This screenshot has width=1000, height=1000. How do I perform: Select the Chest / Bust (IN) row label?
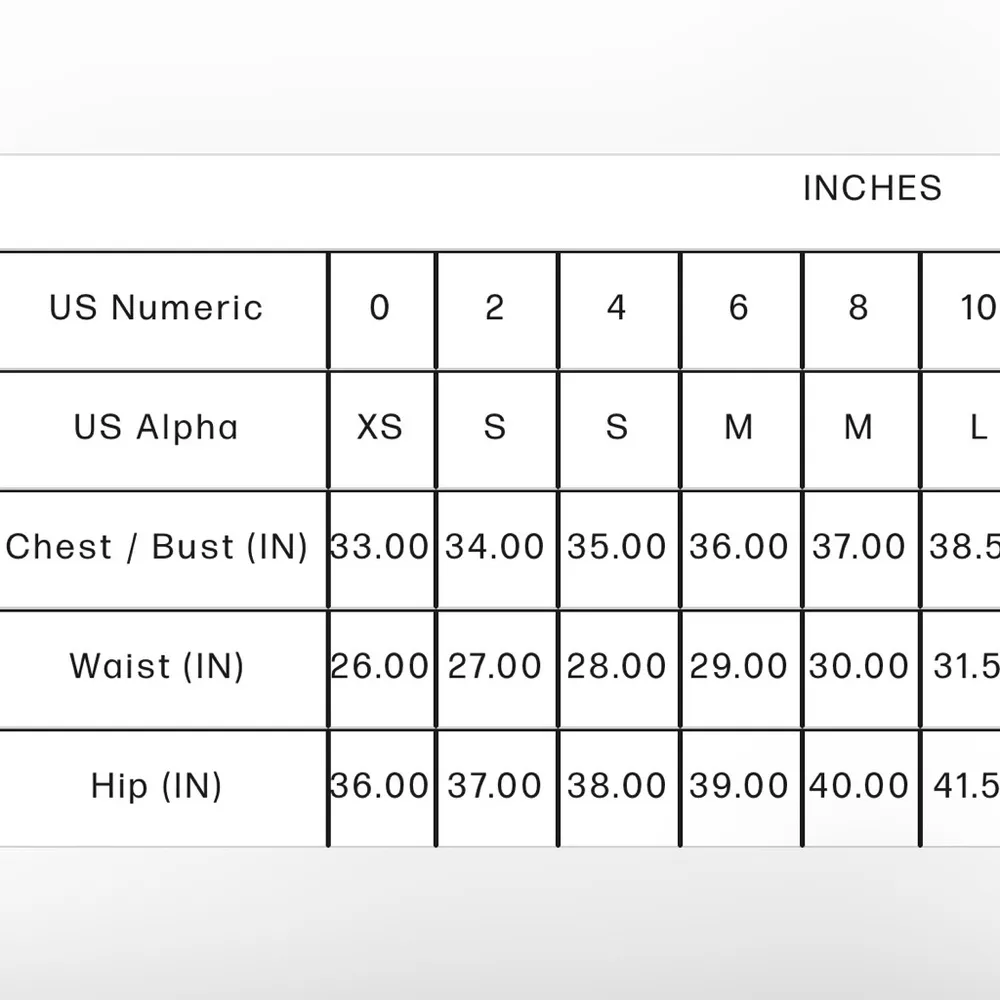coord(156,547)
